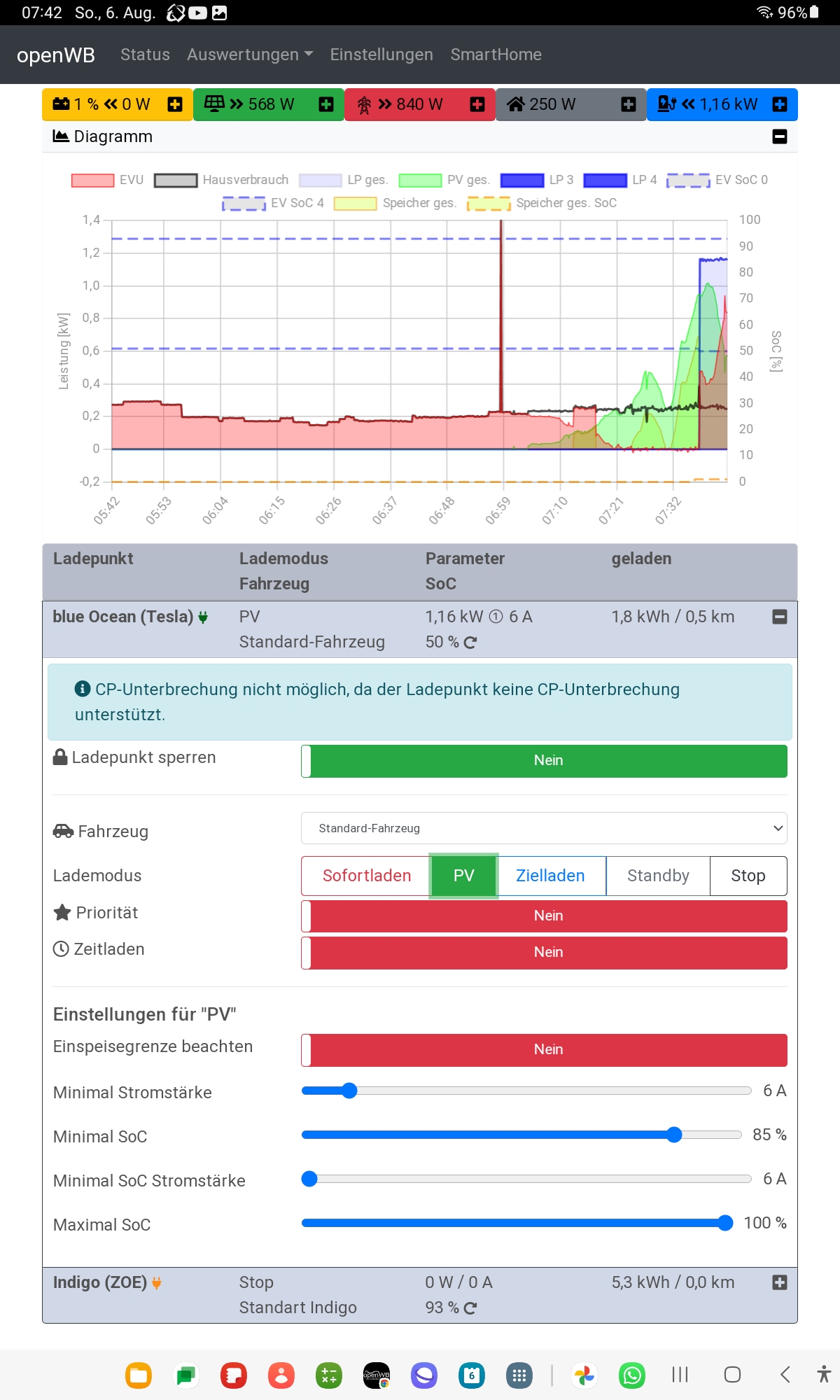Toggle PV ges. series in legend
840x1400 pixels.
(444, 180)
